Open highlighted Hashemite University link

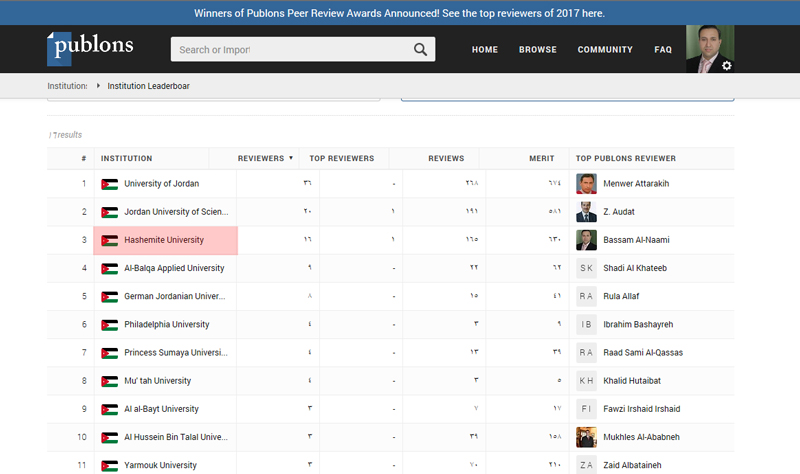click(164, 240)
